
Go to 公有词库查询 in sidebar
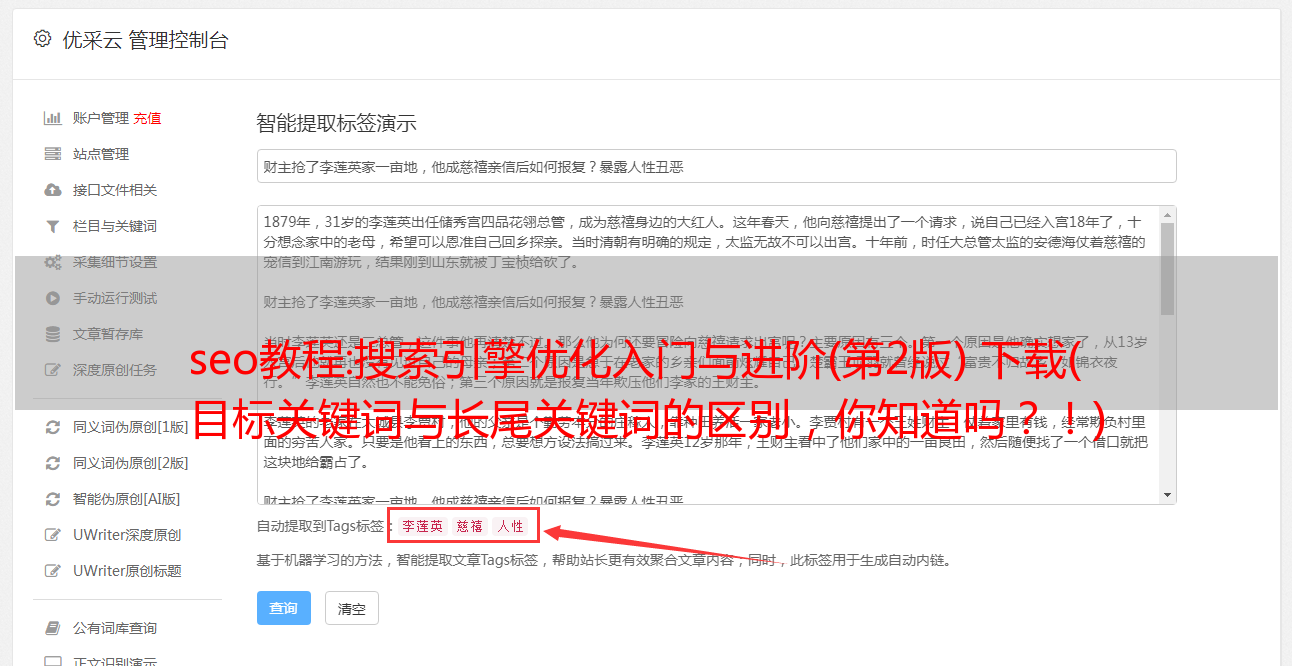[115, 628]
